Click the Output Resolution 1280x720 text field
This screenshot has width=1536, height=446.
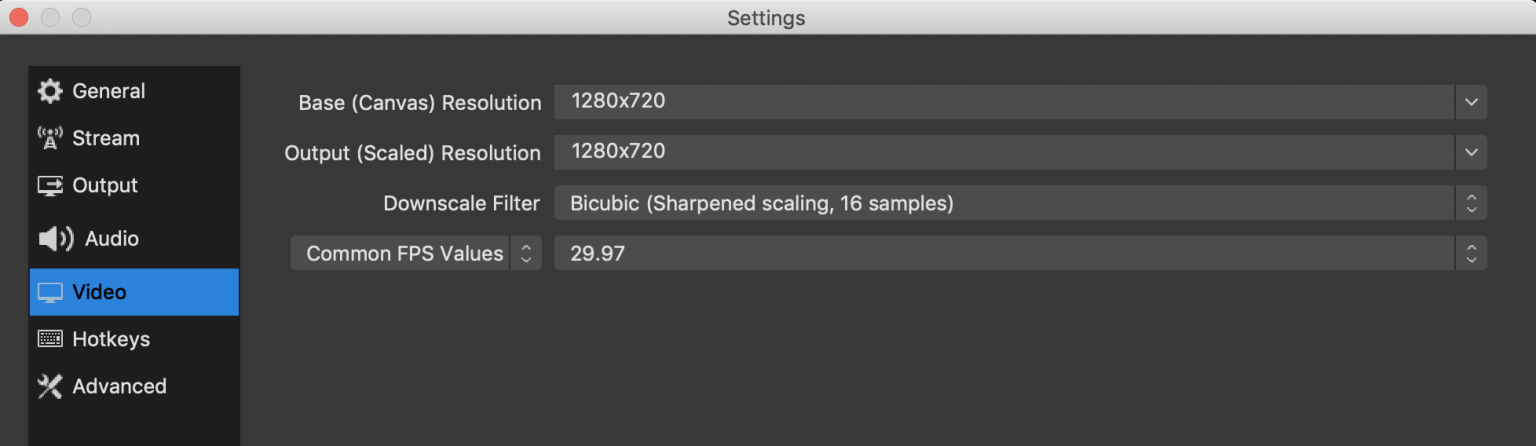1005,152
